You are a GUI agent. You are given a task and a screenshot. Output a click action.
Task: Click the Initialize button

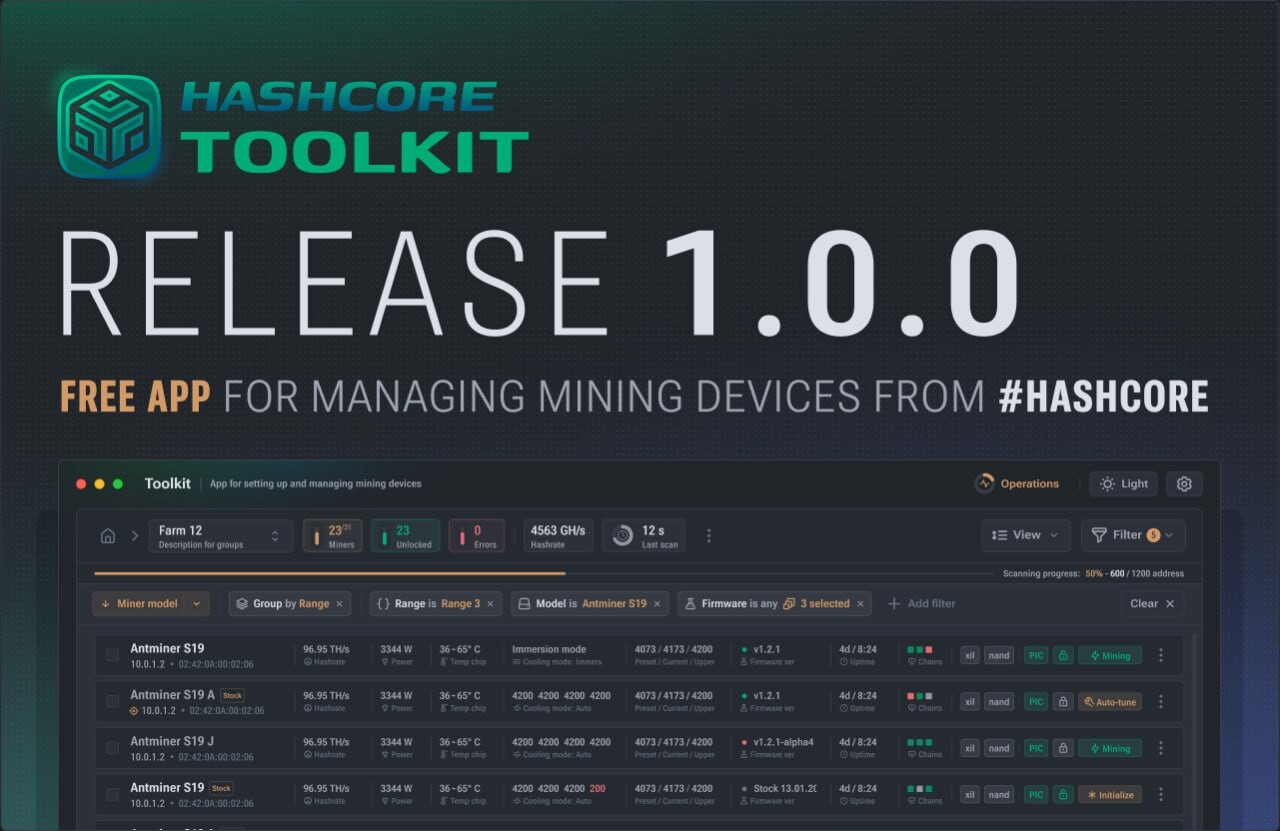point(1109,795)
